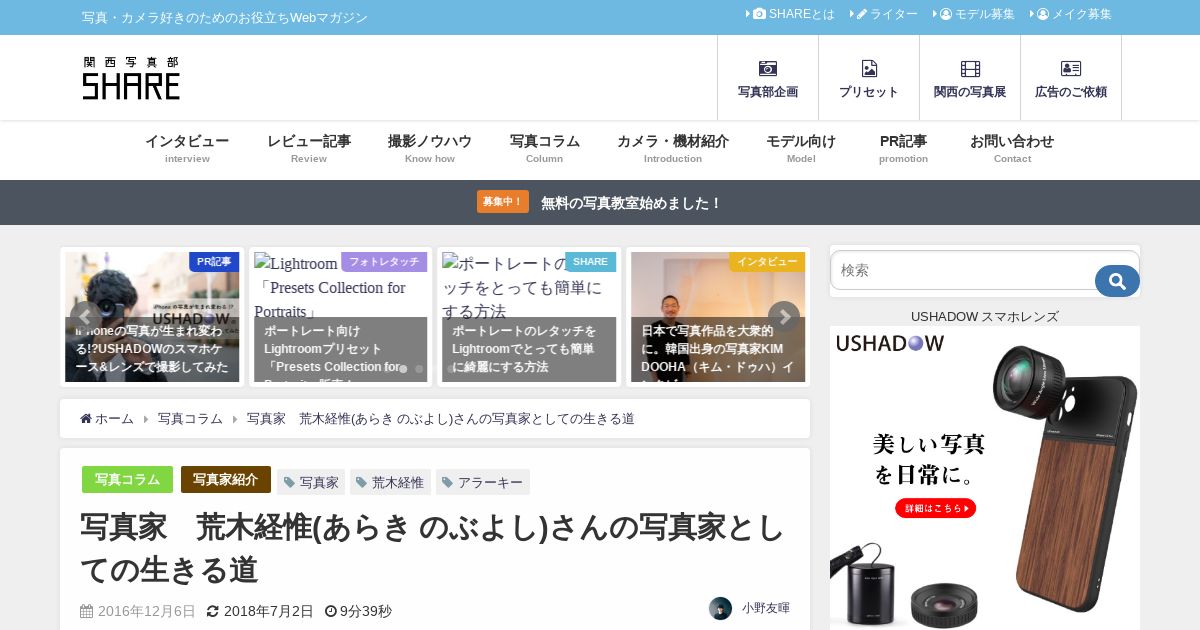Open プリセット image icon button
This screenshot has height=630, width=1200.
point(869,78)
